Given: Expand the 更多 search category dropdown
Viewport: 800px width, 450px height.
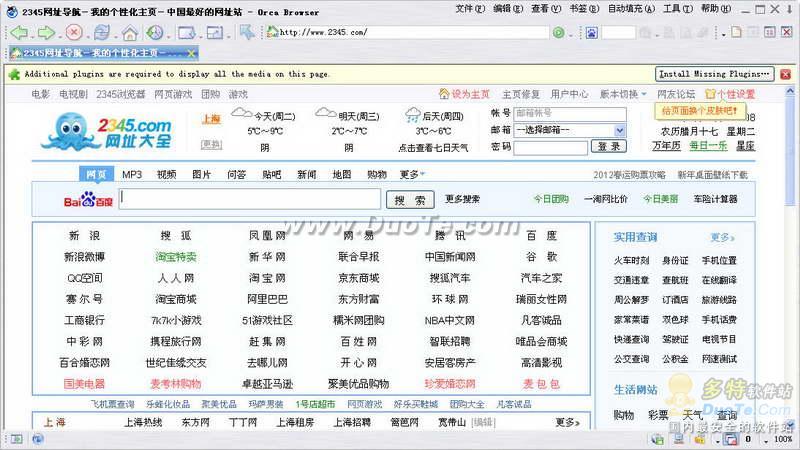Looking at the screenshot, I should pos(410,174).
